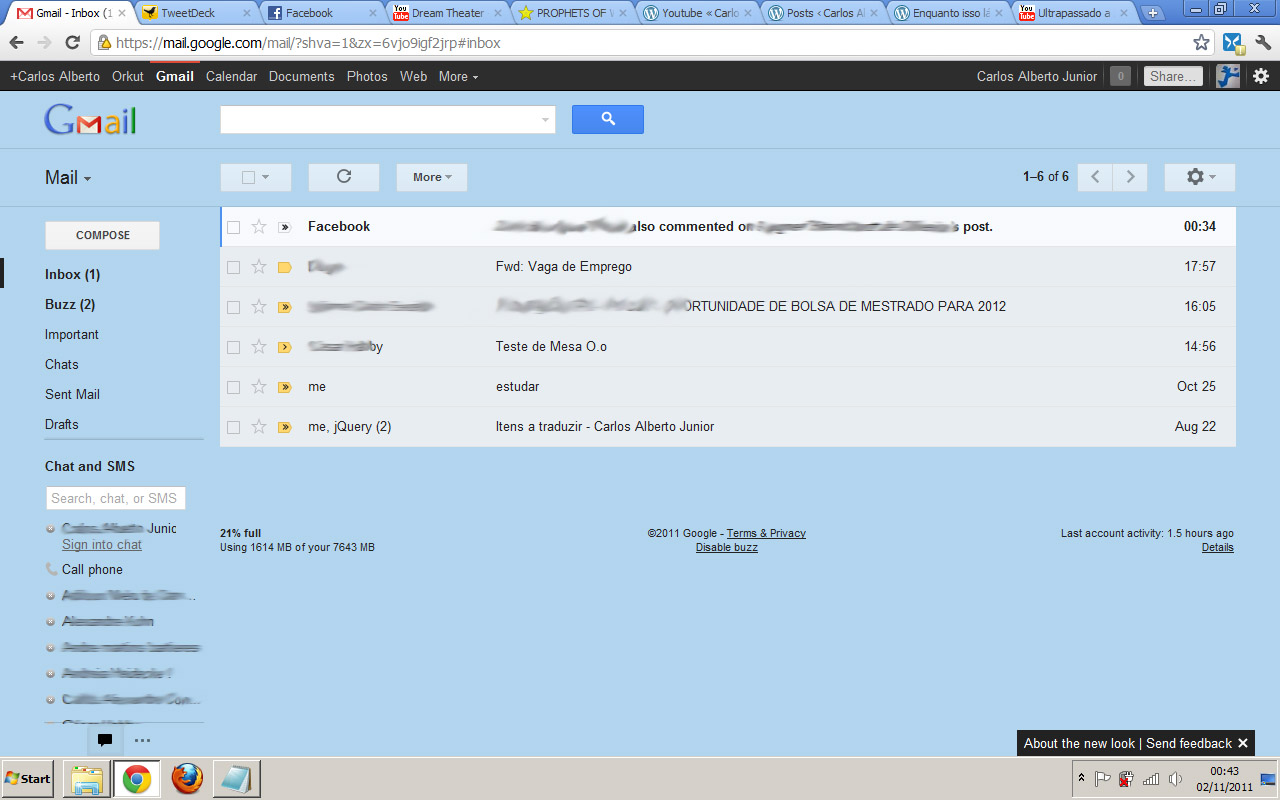Open the More menu in Google bar
This screenshot has height=800, width=1280.
(458, 76)
